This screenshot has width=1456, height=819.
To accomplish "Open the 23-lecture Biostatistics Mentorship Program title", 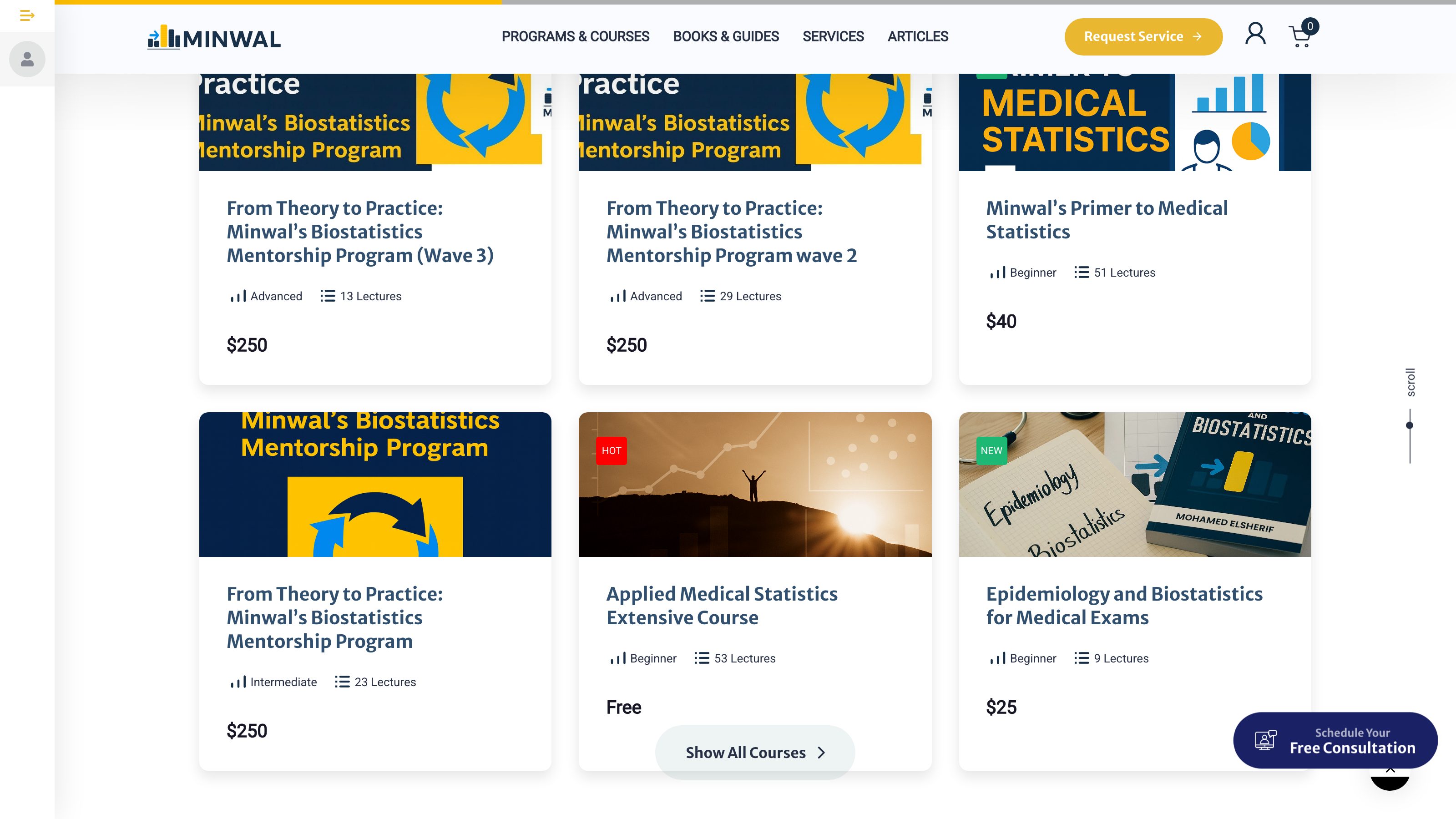I will point(334,617).
